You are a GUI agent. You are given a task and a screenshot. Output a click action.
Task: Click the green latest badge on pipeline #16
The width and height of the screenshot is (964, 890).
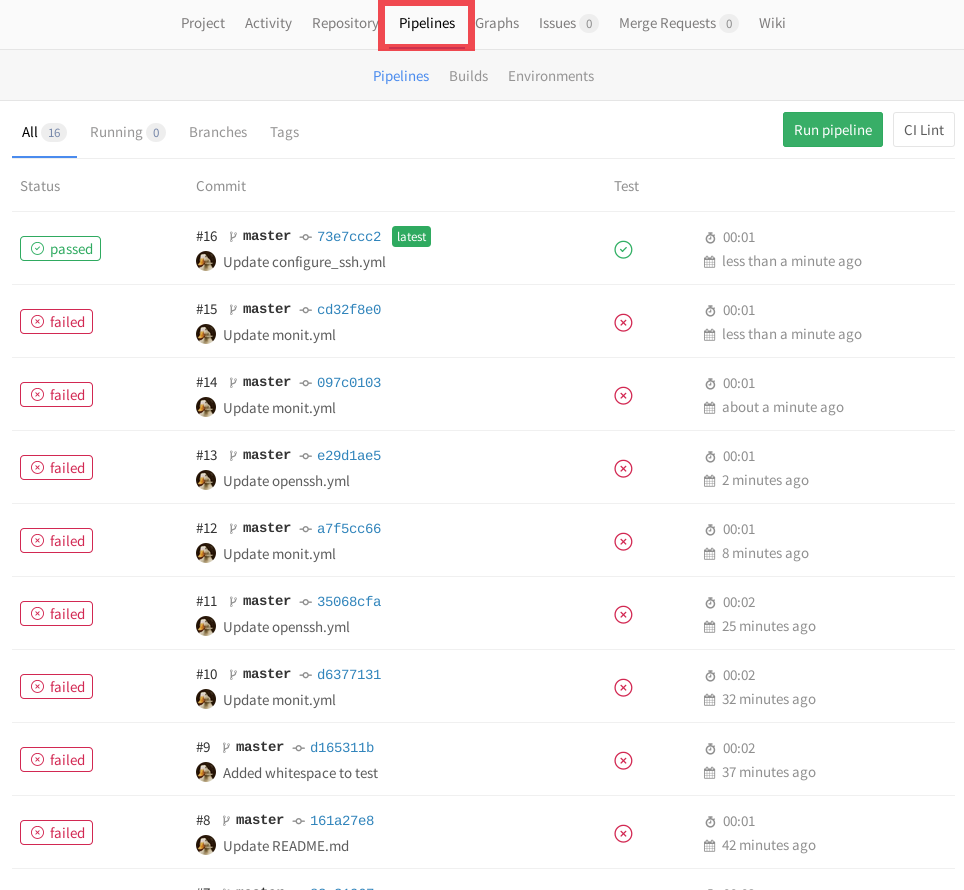coord(411,236)
